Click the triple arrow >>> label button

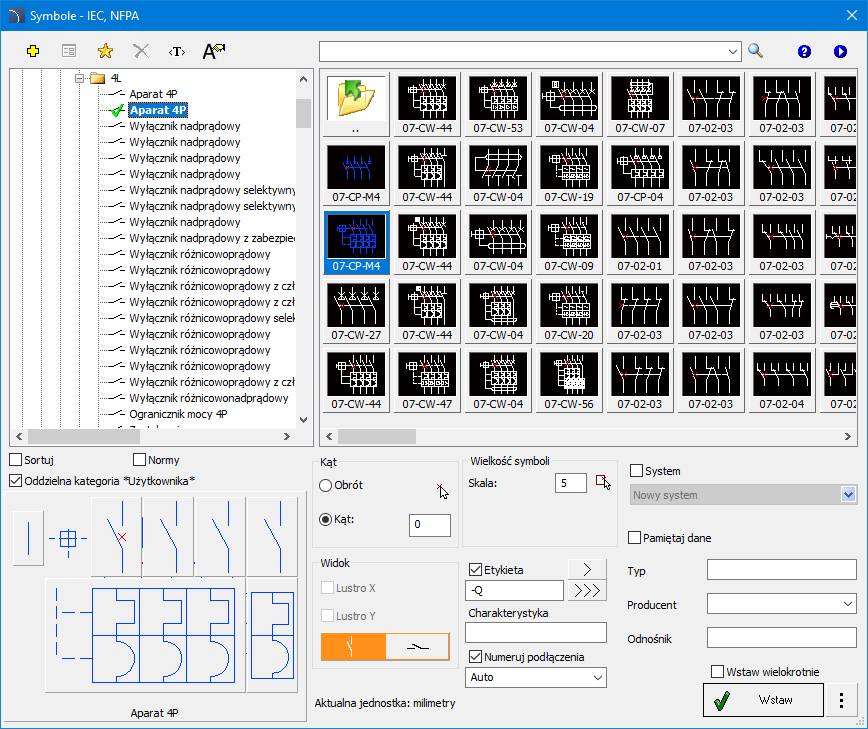point(587,591)
